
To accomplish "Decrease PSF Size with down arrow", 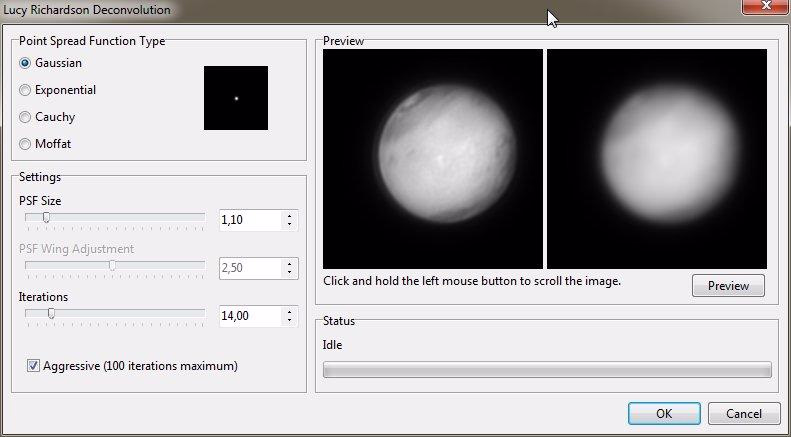I will 289,224.
